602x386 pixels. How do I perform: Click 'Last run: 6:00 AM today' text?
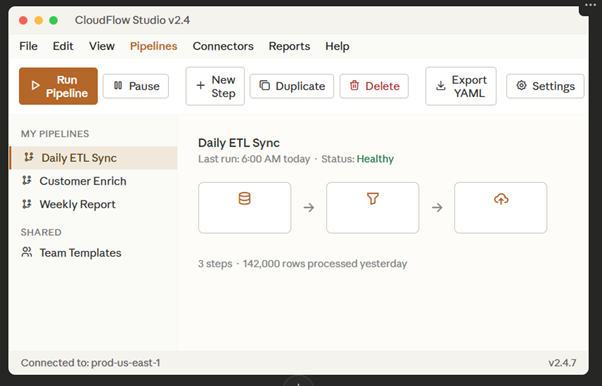254,159
